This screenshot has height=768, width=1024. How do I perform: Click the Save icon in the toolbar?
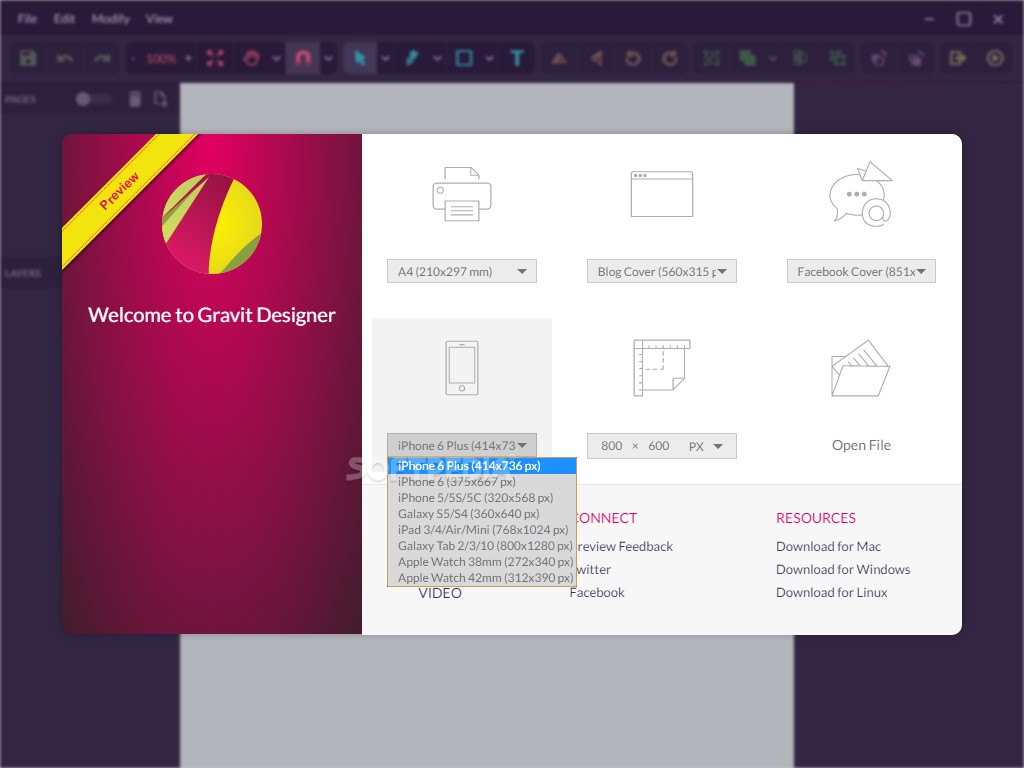coord(28,58)
